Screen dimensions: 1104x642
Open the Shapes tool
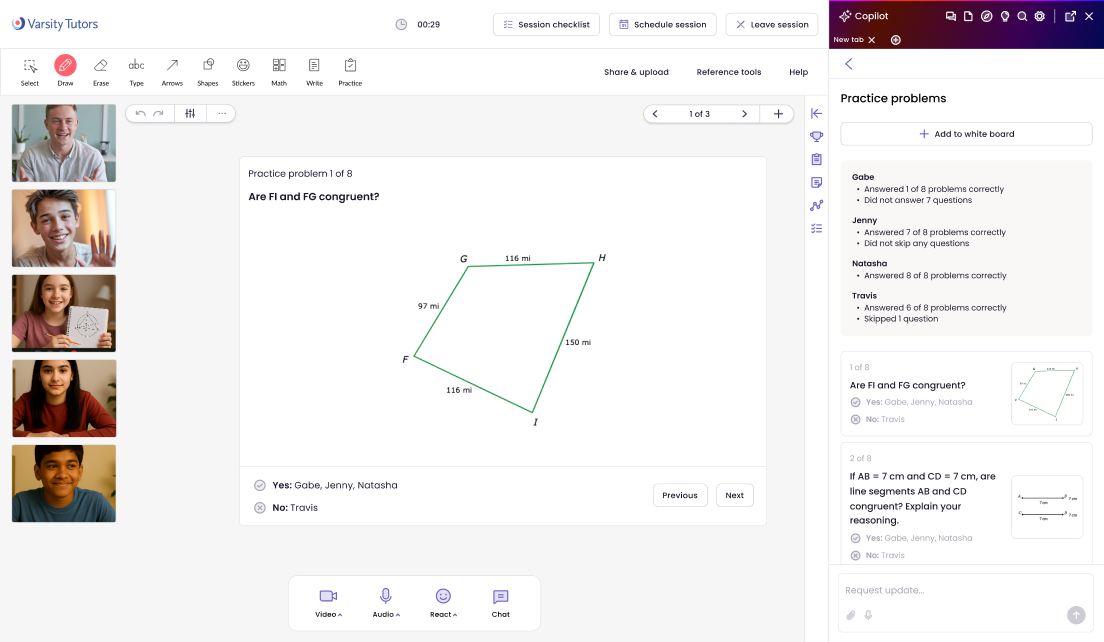(x=208, y=66)
